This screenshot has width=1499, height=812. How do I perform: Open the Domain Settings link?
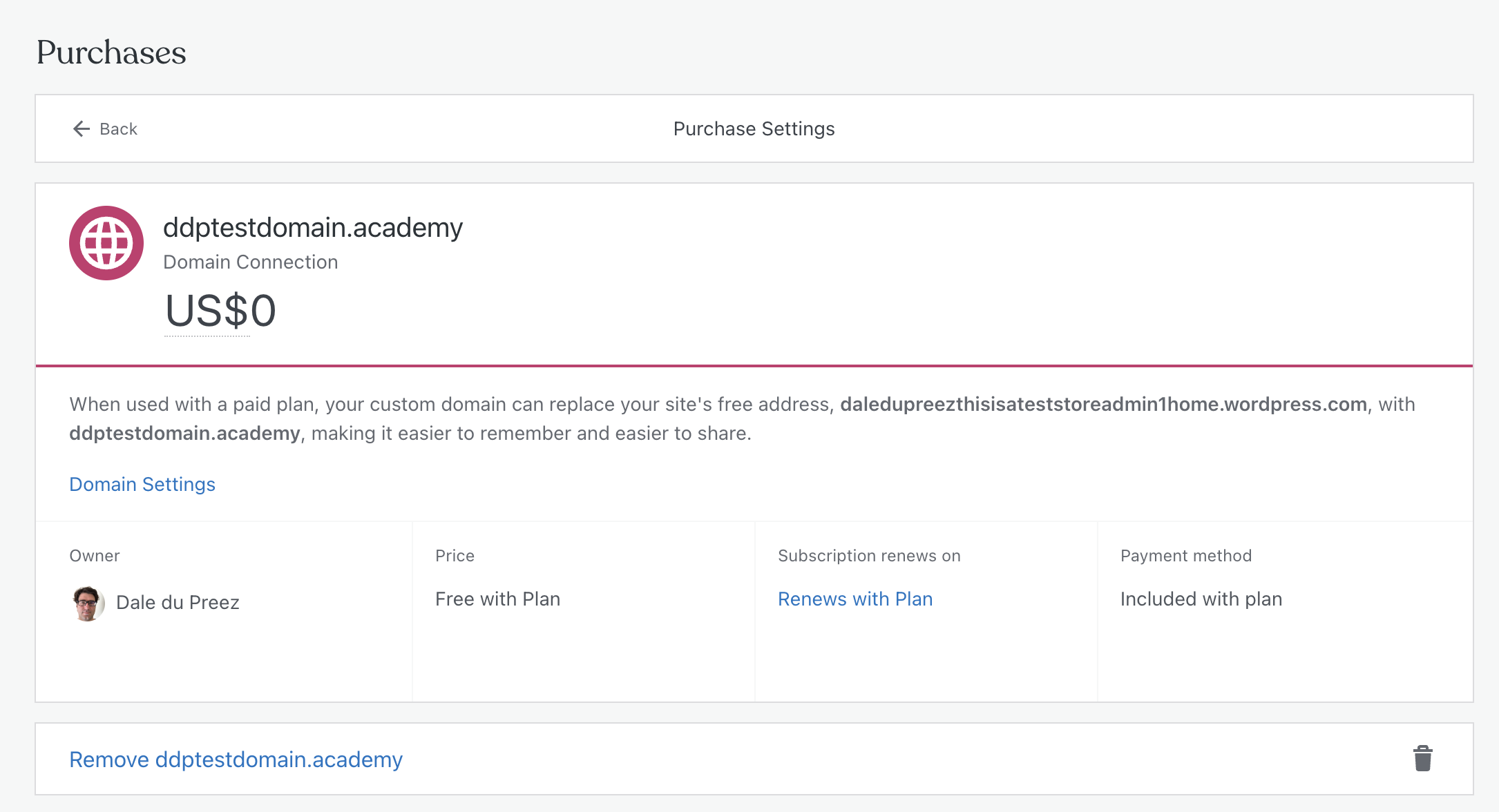tap(142, 485)
